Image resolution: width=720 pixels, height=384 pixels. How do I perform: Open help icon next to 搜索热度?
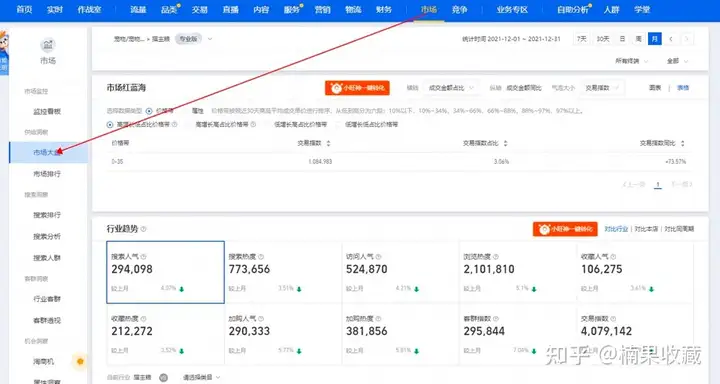point(261,257)
